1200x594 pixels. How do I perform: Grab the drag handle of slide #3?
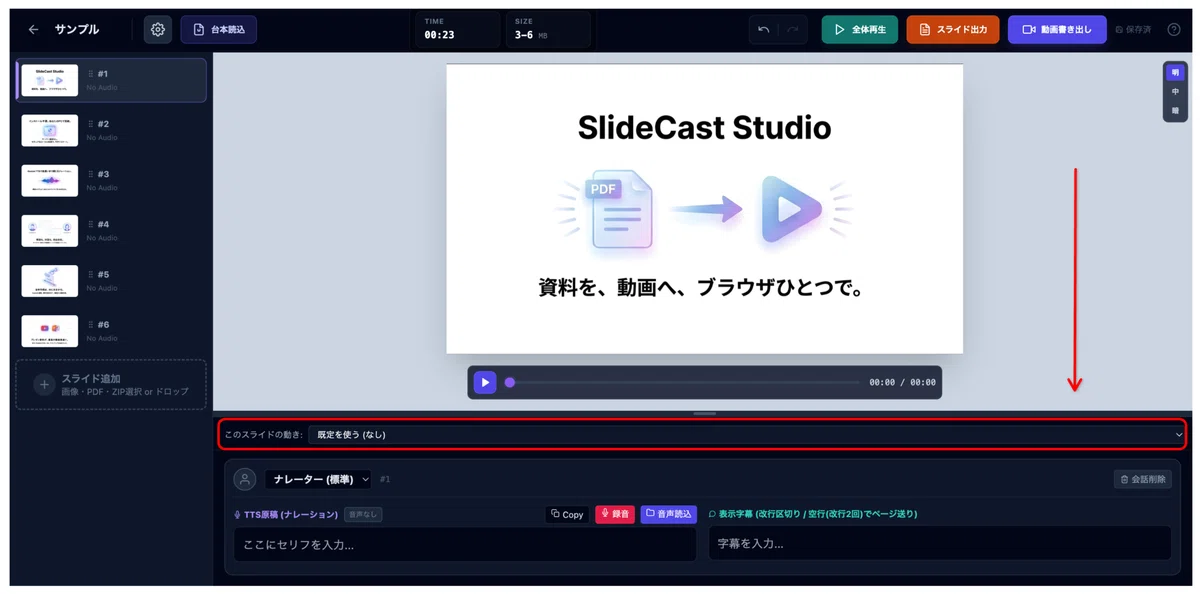click(x=90, y=174)
